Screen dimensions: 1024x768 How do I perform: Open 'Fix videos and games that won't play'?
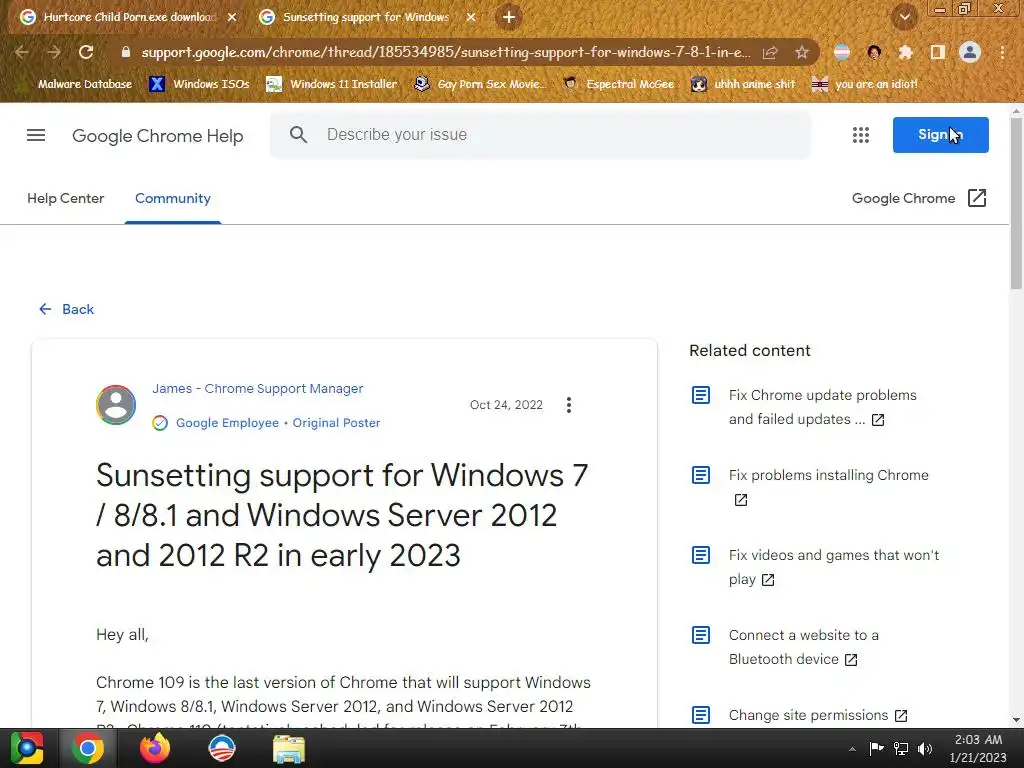point(833,567)
